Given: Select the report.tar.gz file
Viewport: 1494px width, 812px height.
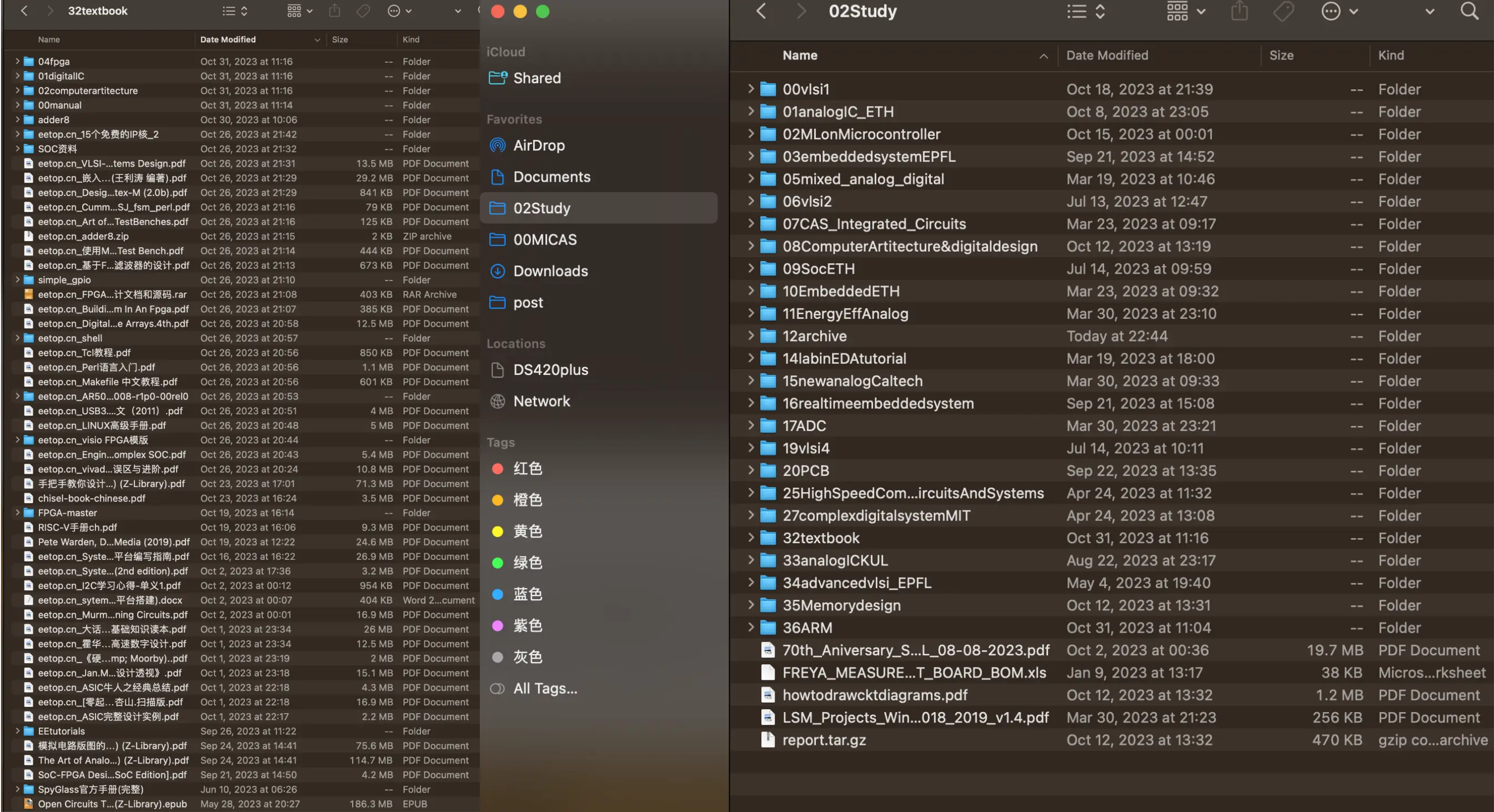Looking at the screenshot, I should 824,739.
